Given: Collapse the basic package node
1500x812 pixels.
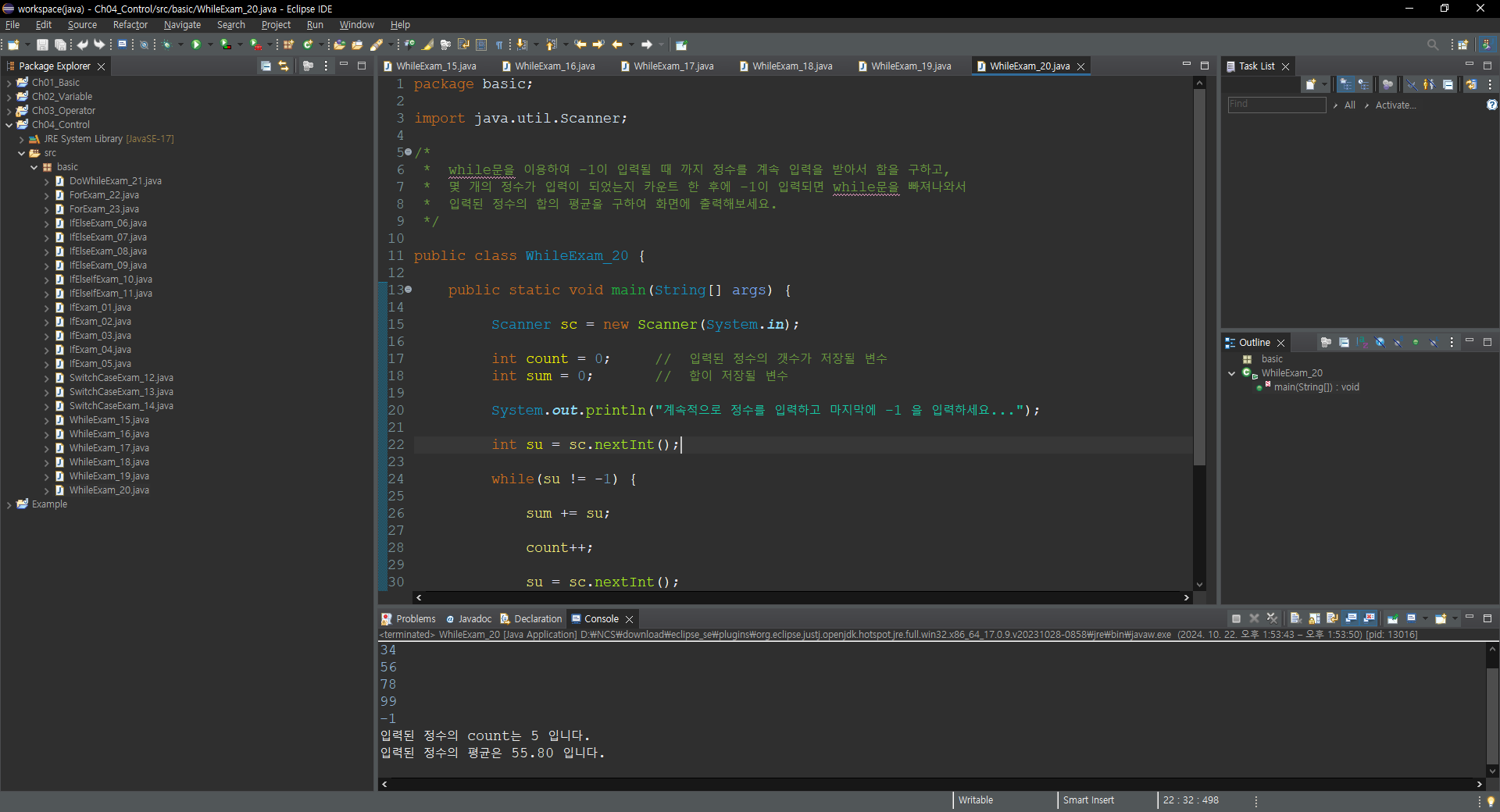Looking at the screenshot, I should [34, 167].
